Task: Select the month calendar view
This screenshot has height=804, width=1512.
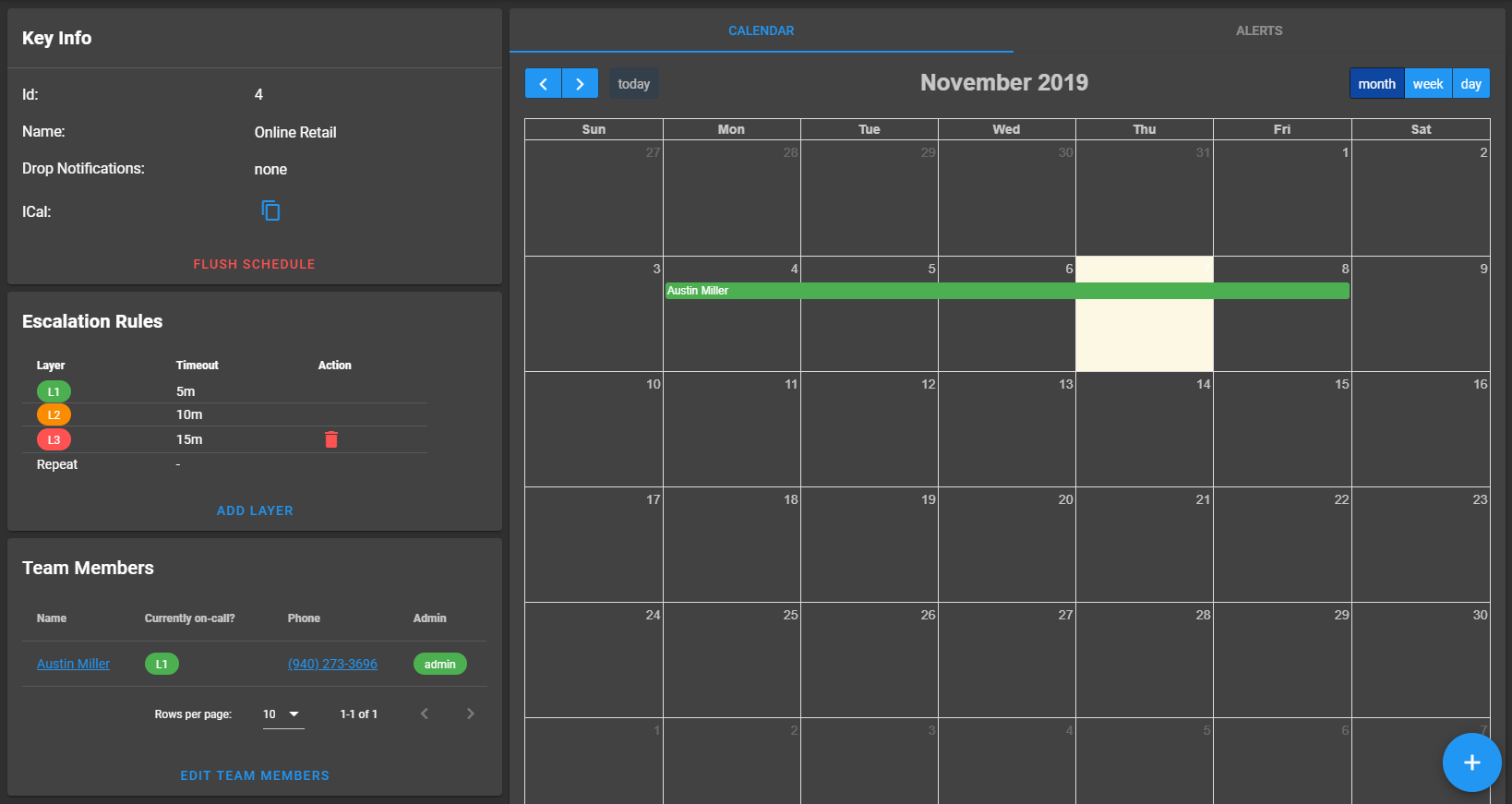Action: [x=1377, y=84]
